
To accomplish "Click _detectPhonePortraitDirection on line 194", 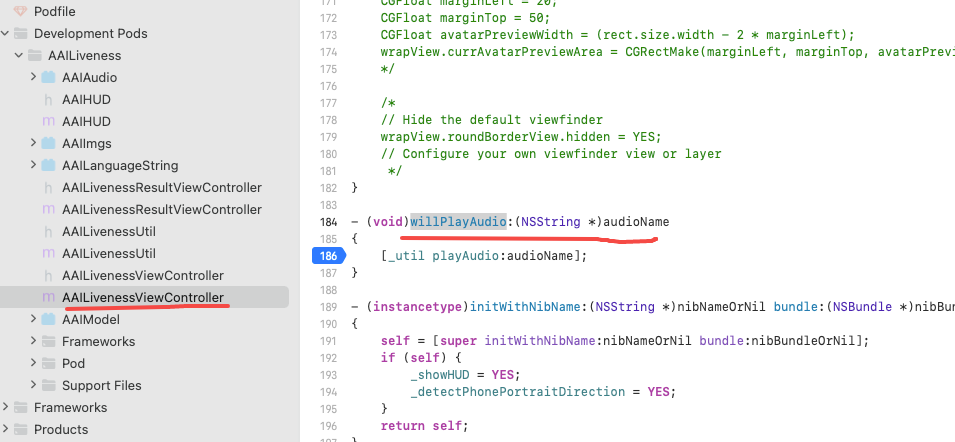I will click(x=518, y=391).
